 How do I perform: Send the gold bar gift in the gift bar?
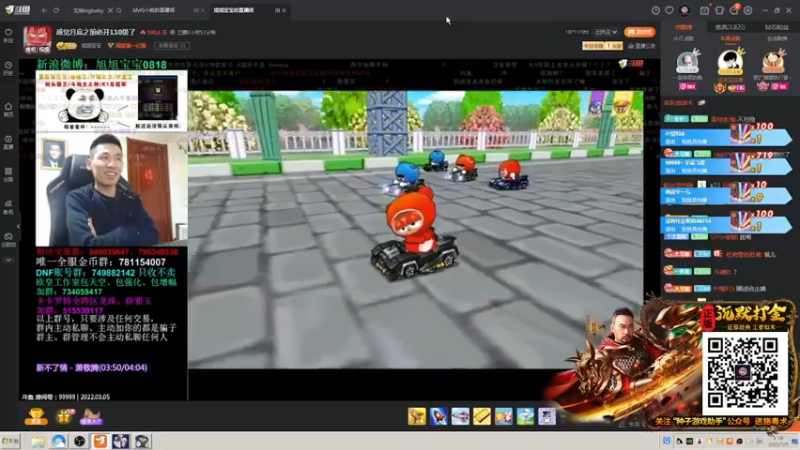[482, 416]
